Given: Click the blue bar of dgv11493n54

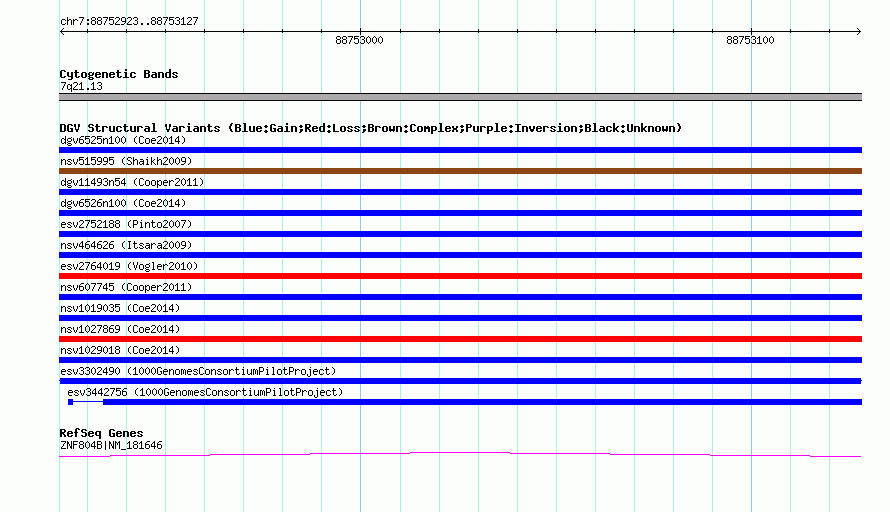Looking at the screenshot, I should (x=460, y=192).
